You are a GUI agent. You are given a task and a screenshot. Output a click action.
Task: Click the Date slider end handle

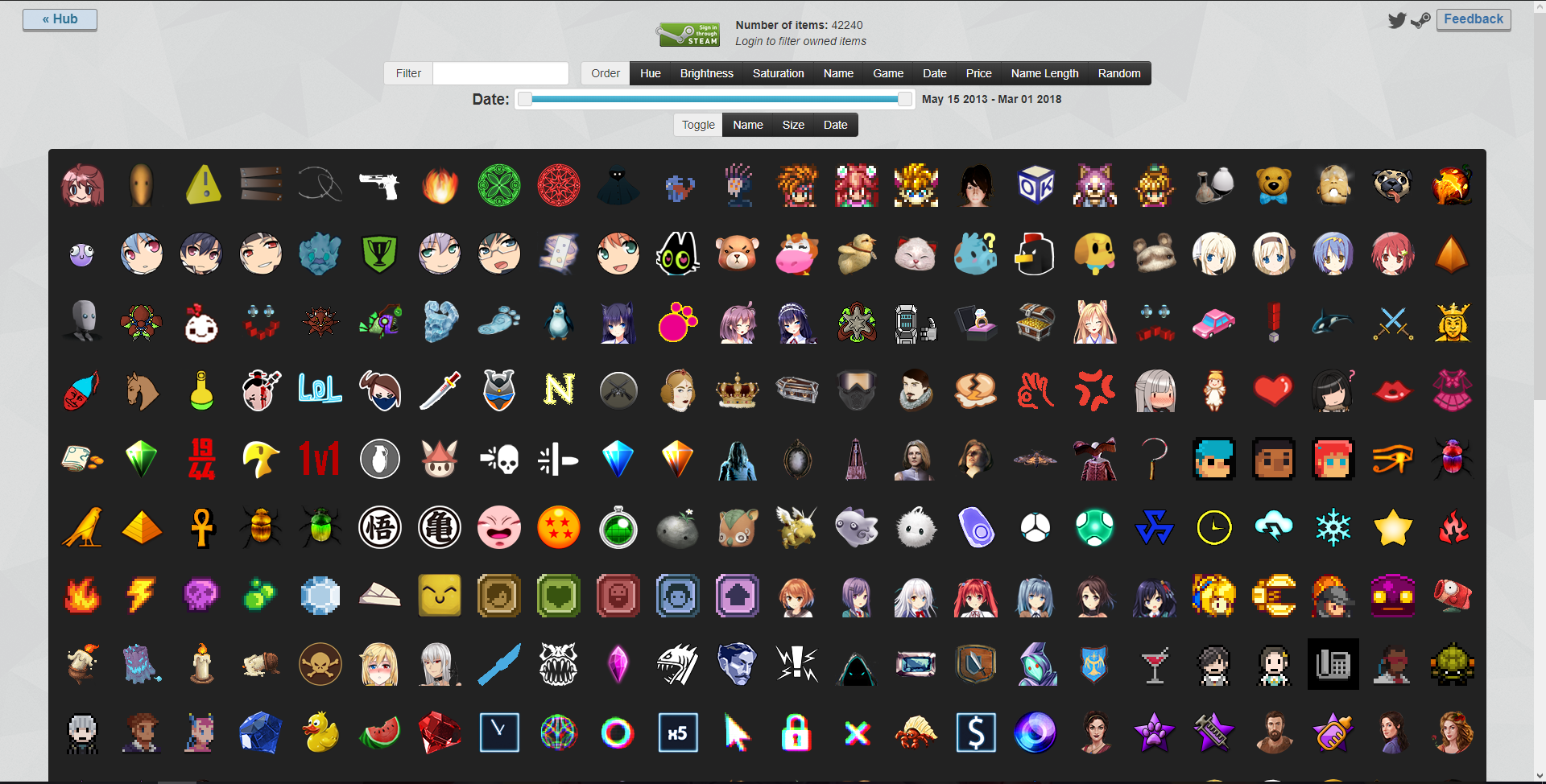pos(905,99)
